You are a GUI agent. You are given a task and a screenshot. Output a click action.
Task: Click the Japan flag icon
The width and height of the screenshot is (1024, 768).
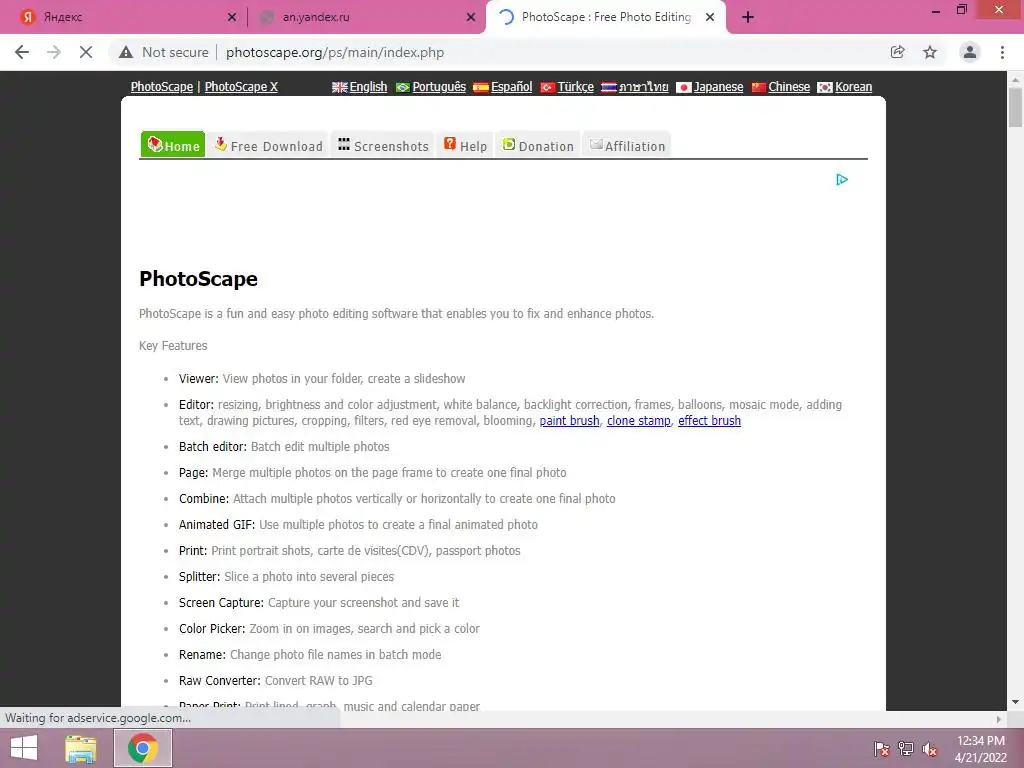pyautogui.click(x=684, y=88)
